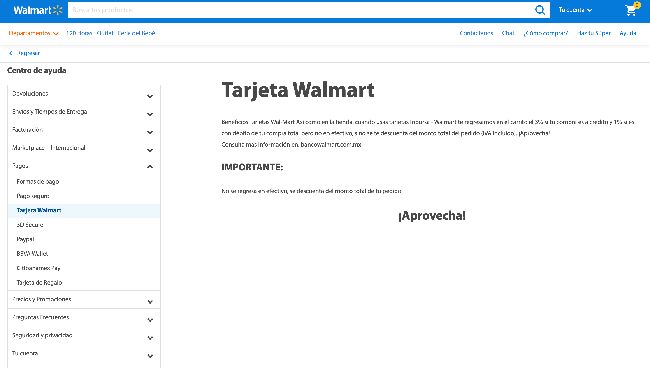Screen dimensions: 650x368
Task: Open the link left of Ayuda
Action: 594,33
